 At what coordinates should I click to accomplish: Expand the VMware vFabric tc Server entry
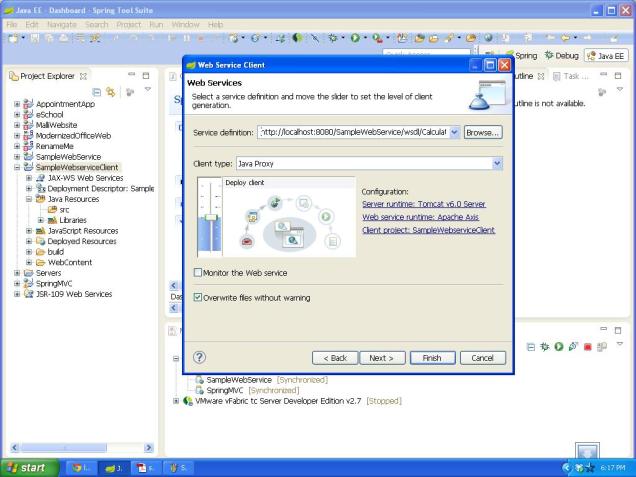tap(176, 401)
